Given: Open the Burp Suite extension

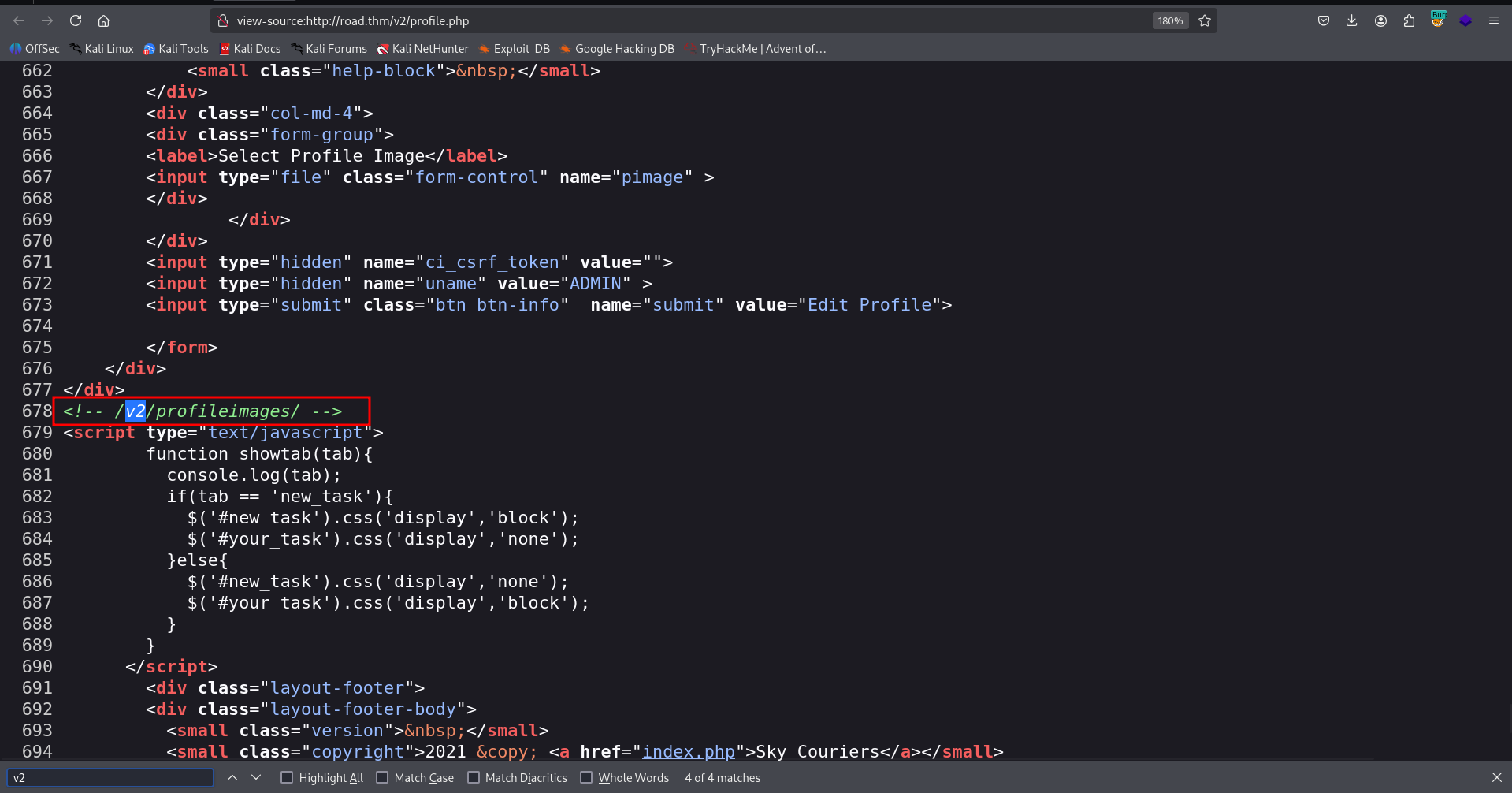Looking at the screenshot, I should pyautogui.click(x=1438, y=20).
